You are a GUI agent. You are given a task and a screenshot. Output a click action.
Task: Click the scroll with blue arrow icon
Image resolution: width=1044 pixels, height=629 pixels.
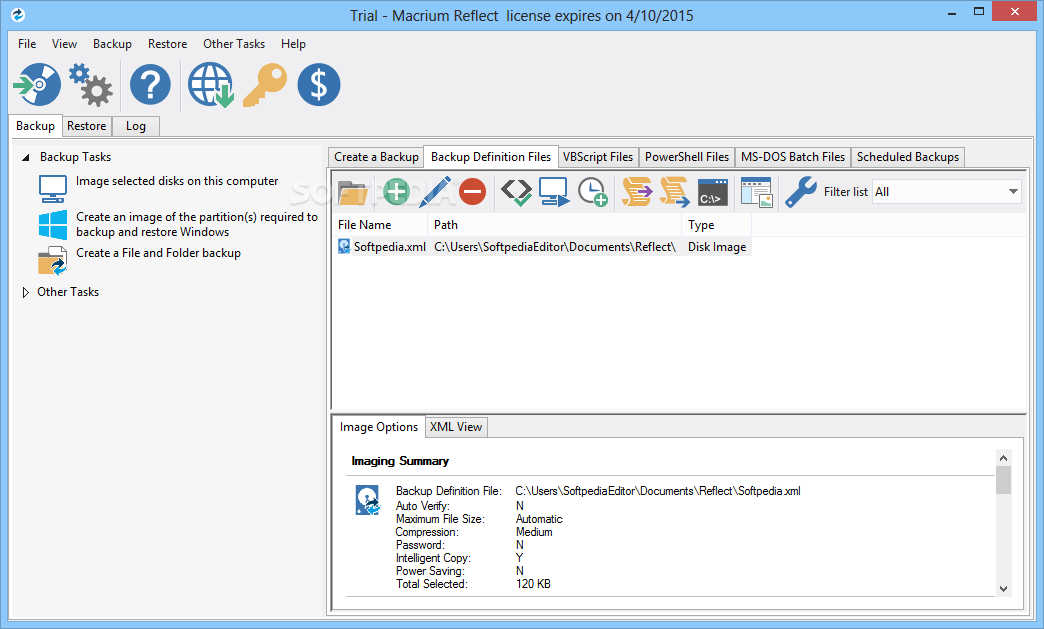coord(674,192)
